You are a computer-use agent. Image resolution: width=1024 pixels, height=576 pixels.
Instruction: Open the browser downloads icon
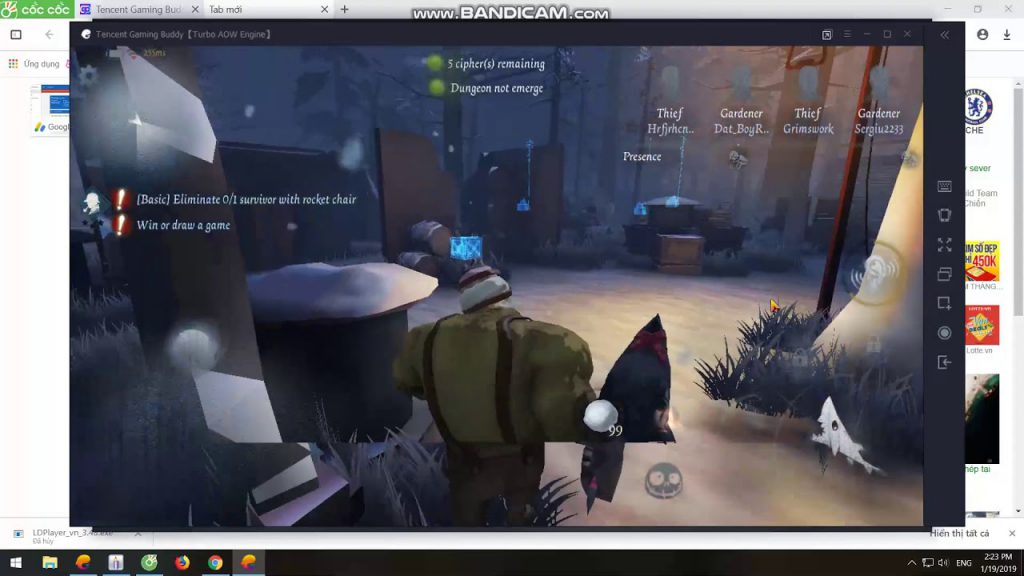point(1006,35)
